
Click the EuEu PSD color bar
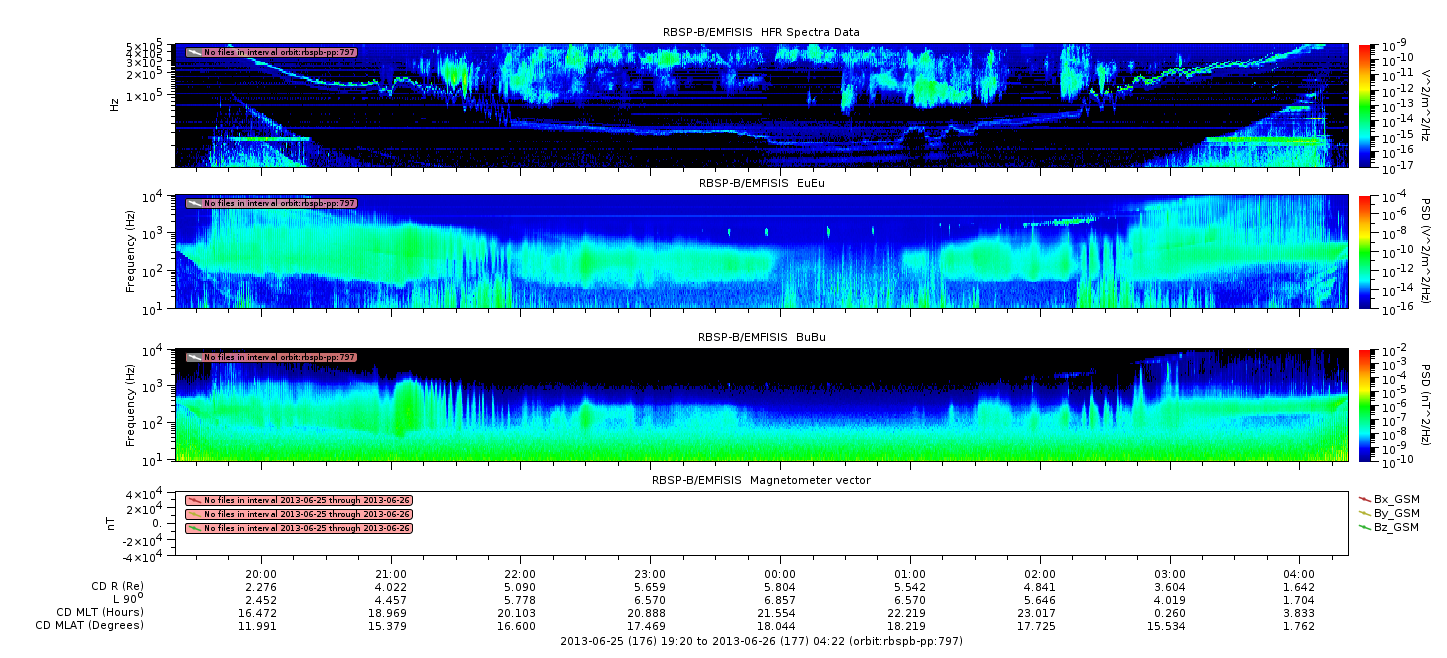(x=1366, y=251)
